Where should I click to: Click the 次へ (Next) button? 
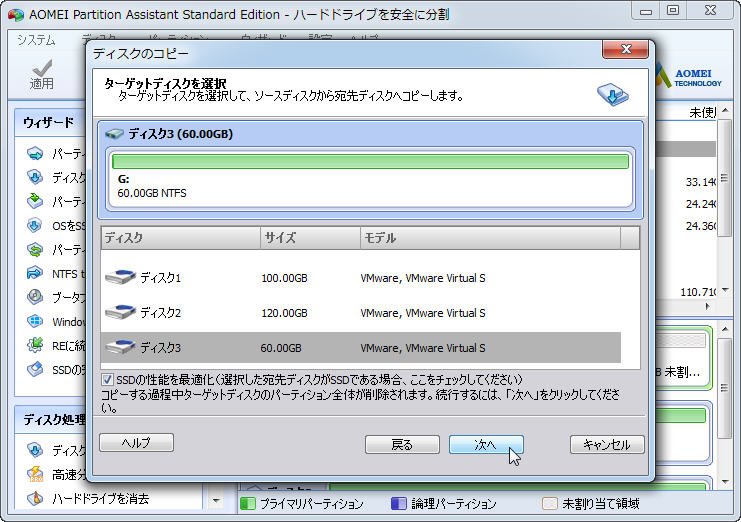[x=486, y=445]
